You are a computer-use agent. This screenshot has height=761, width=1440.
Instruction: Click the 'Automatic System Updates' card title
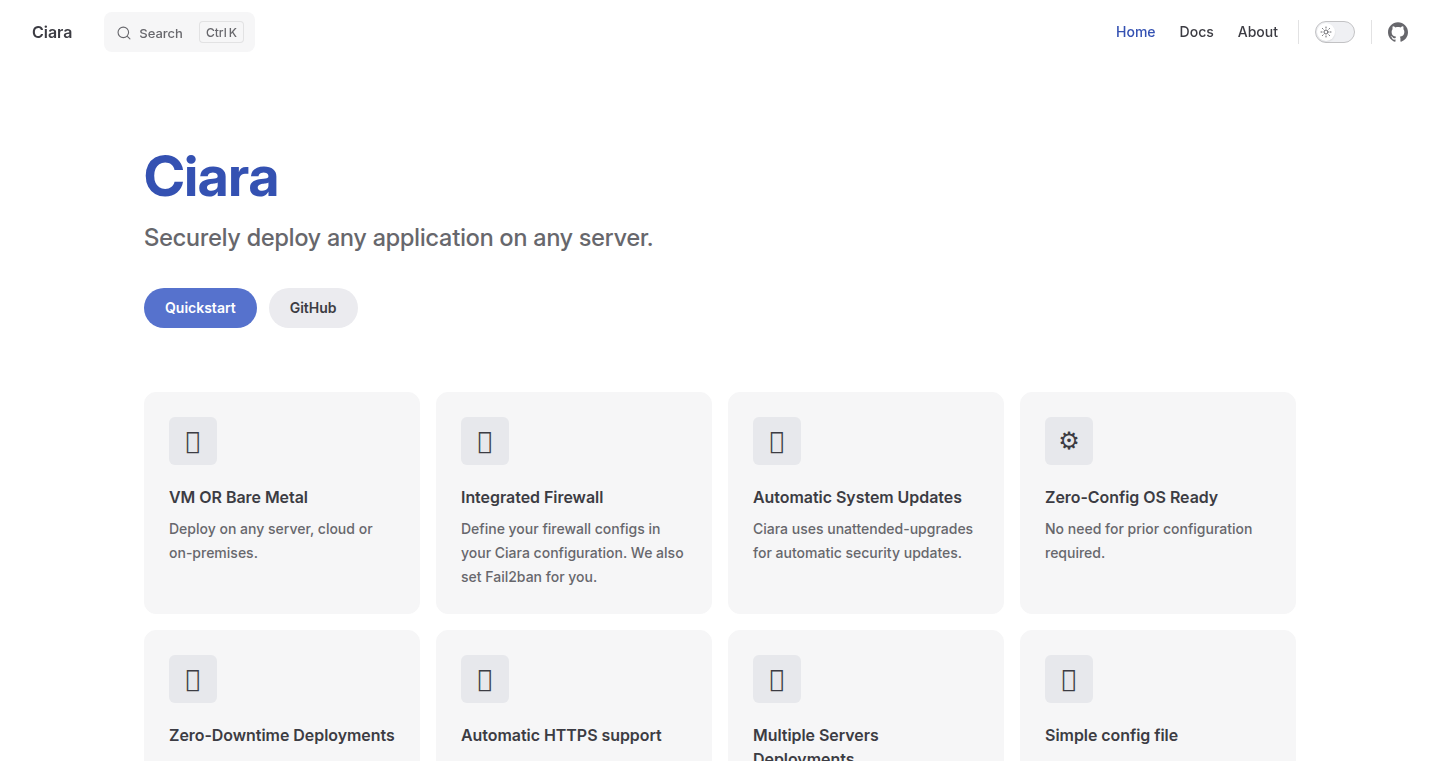857,497
